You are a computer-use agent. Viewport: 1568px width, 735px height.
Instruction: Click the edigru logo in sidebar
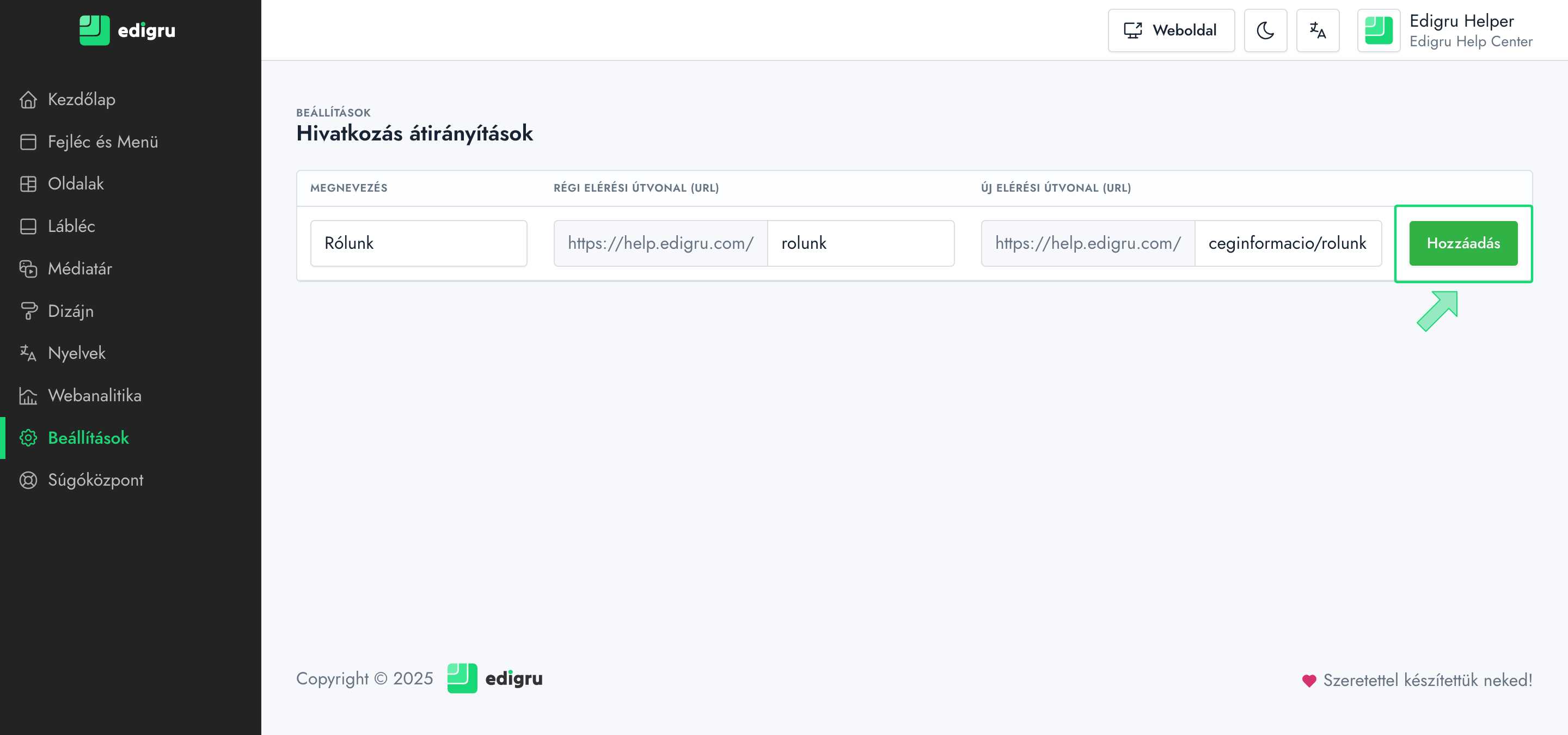(127, 30)
